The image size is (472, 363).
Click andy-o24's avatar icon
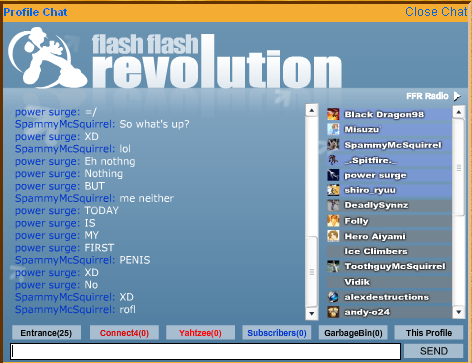pyautogui.click(x=333, y=312)
